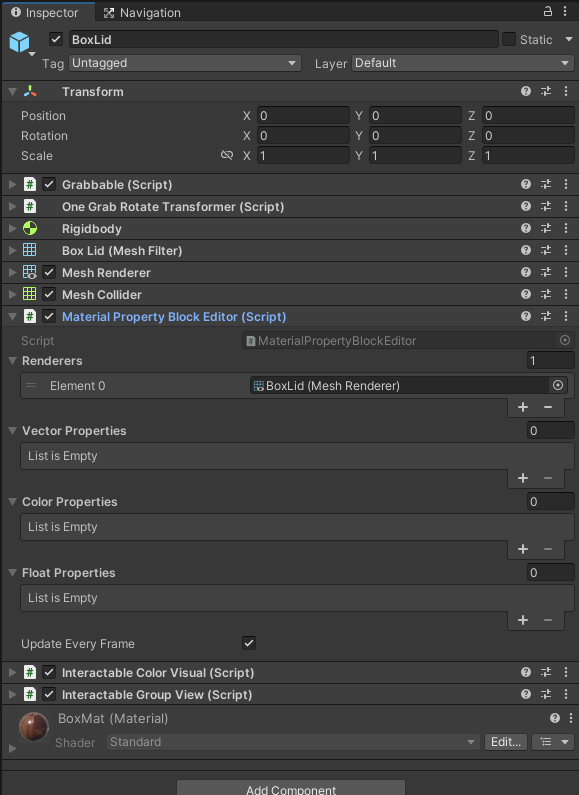Add a Vector Properties entry with plus
Viewport: 579px width, 795px height.
pos(523,478)
